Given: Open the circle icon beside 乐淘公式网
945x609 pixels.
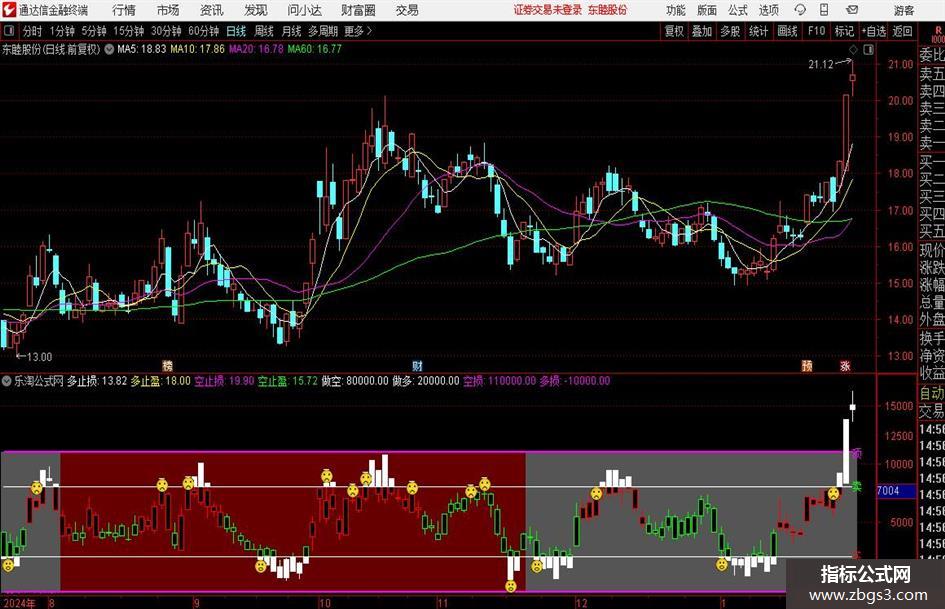Looking at the screenshot, I should tap(7, 380).
